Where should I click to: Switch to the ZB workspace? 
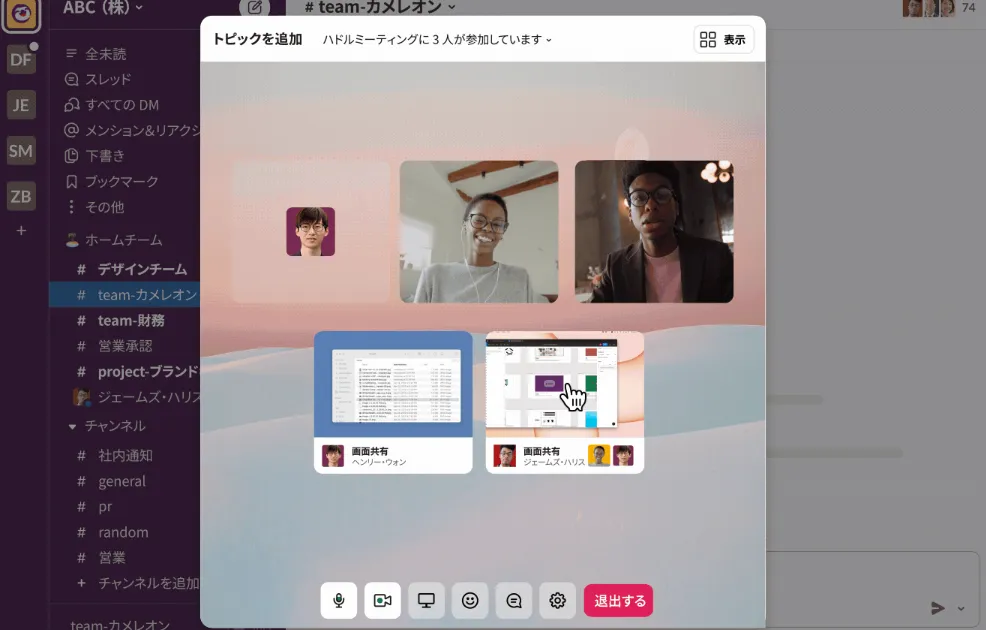click(21, 196)
